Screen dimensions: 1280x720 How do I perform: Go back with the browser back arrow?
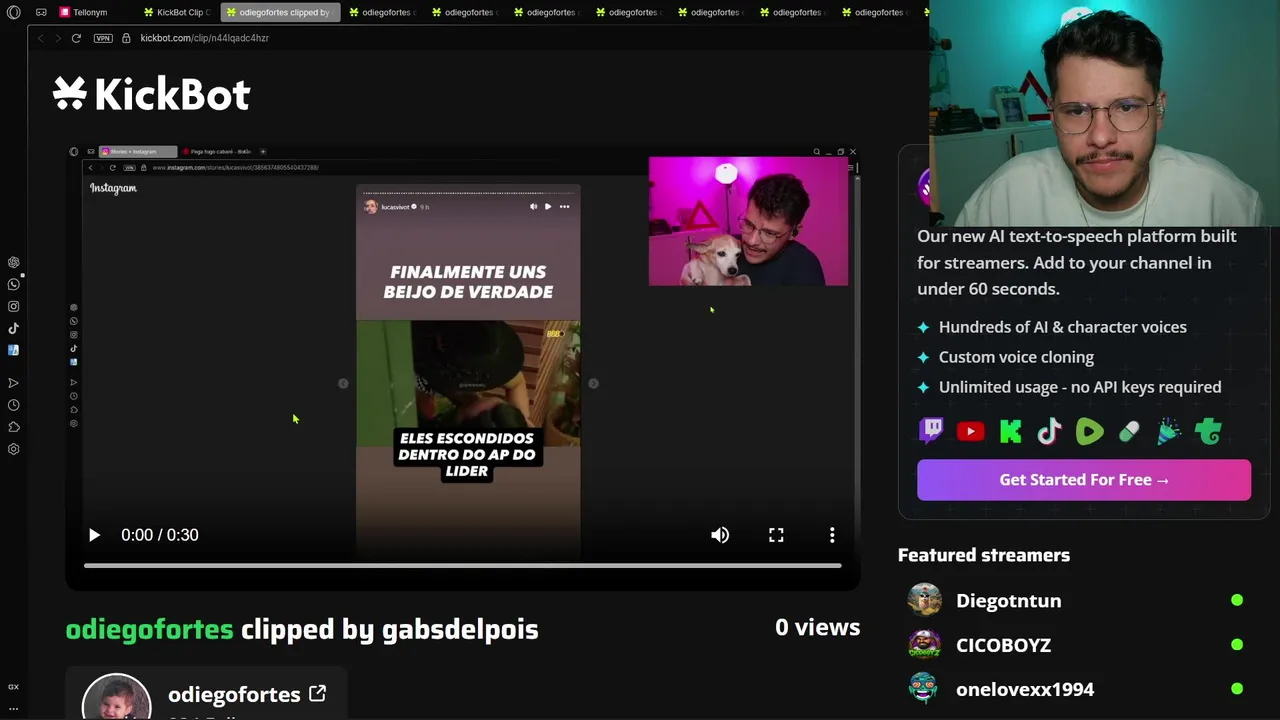coord(40,38)
